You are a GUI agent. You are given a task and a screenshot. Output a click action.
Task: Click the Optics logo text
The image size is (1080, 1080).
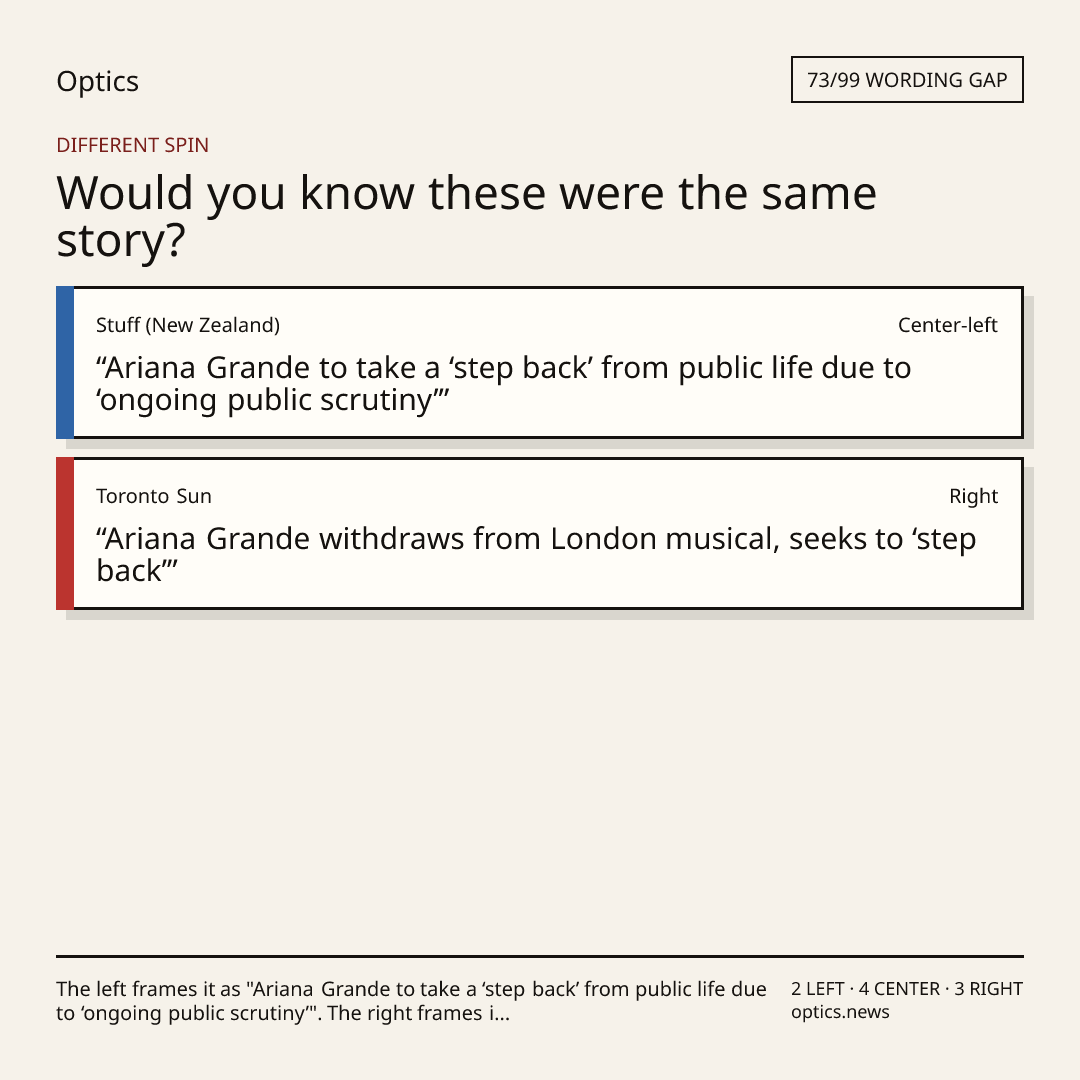97,81
